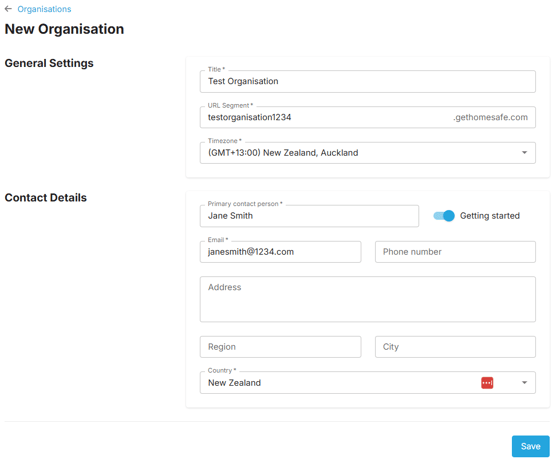Click the Getting started label text
Image resolution: width=560 pixels, height=467 pixels.
pyautogui.click(x=490, y=216)
